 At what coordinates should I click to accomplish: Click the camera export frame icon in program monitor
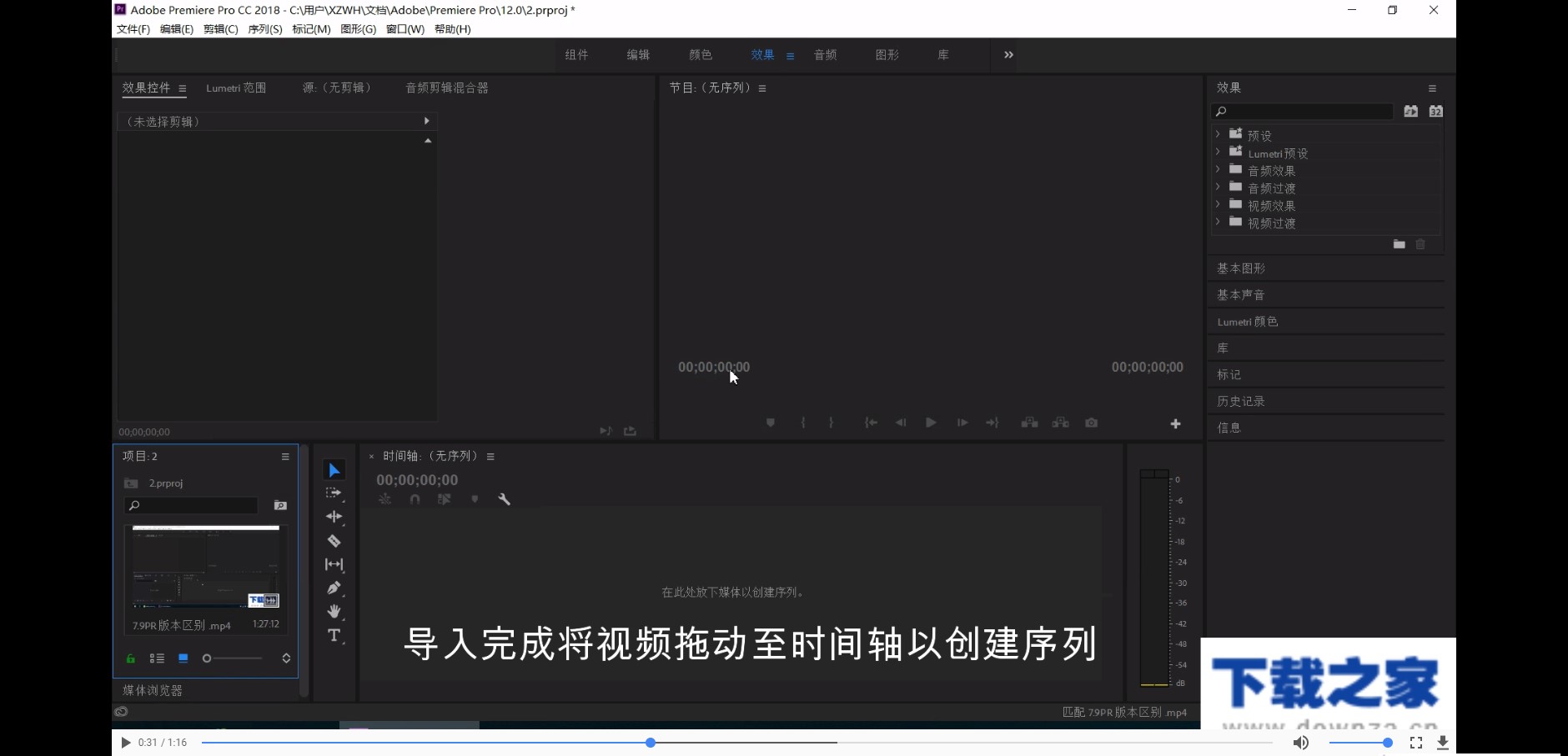1091,423
